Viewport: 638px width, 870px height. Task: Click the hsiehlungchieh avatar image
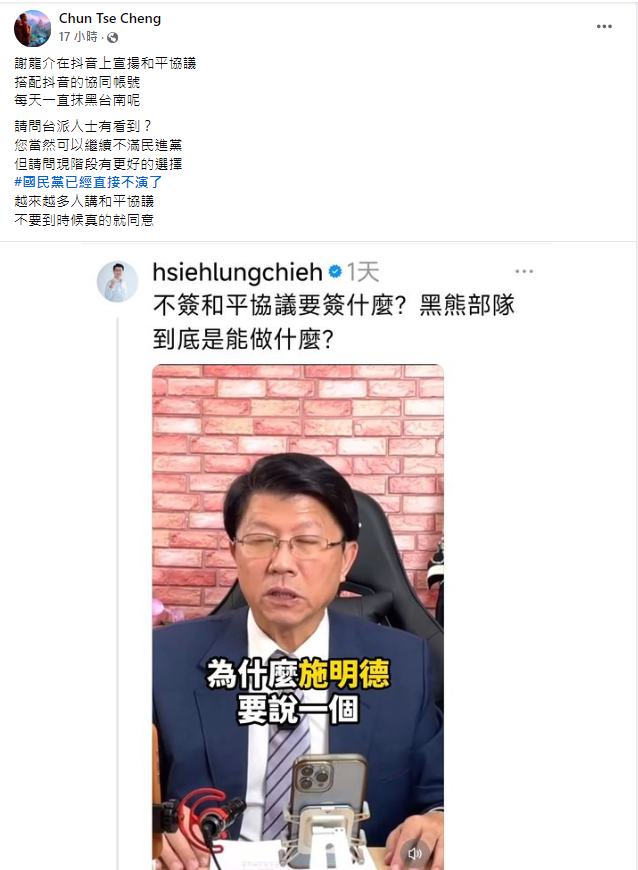click(x=118, y=281)
